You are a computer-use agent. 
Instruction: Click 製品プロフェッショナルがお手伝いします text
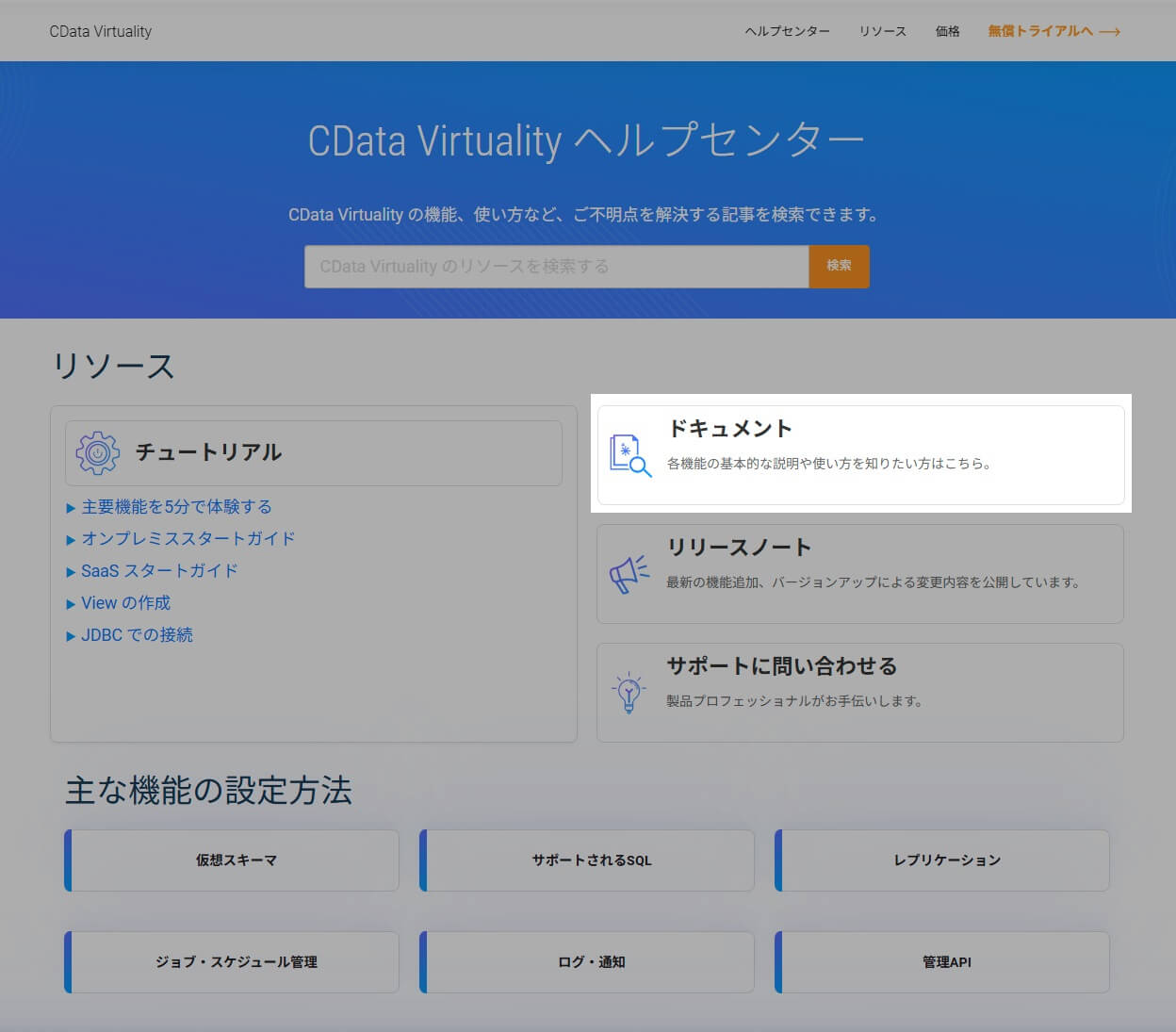[x=796, y=701]
